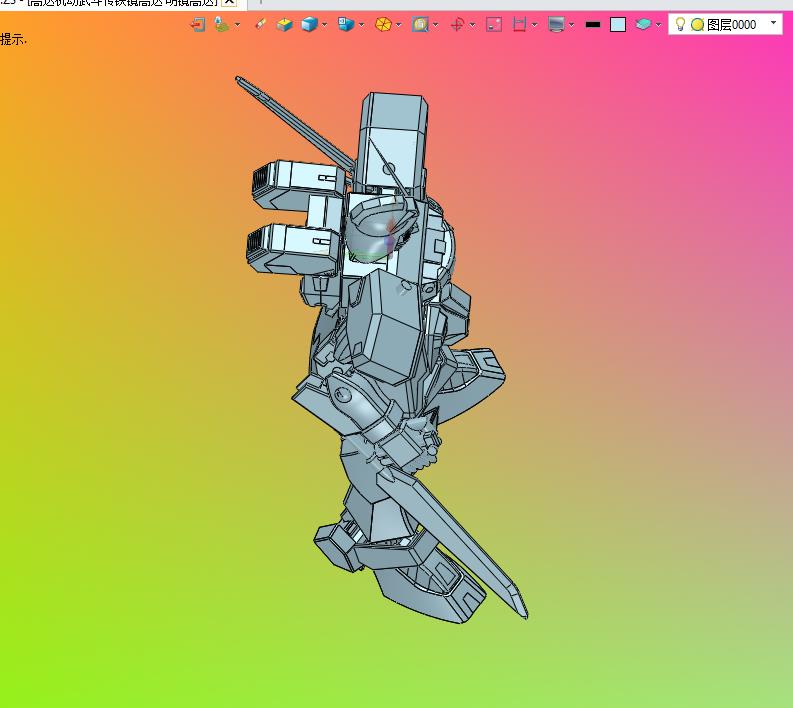The width and height of the screenshot is (793, 708).
Task: Click the teal layers stack icon
Action: click(x=643, y=24)
